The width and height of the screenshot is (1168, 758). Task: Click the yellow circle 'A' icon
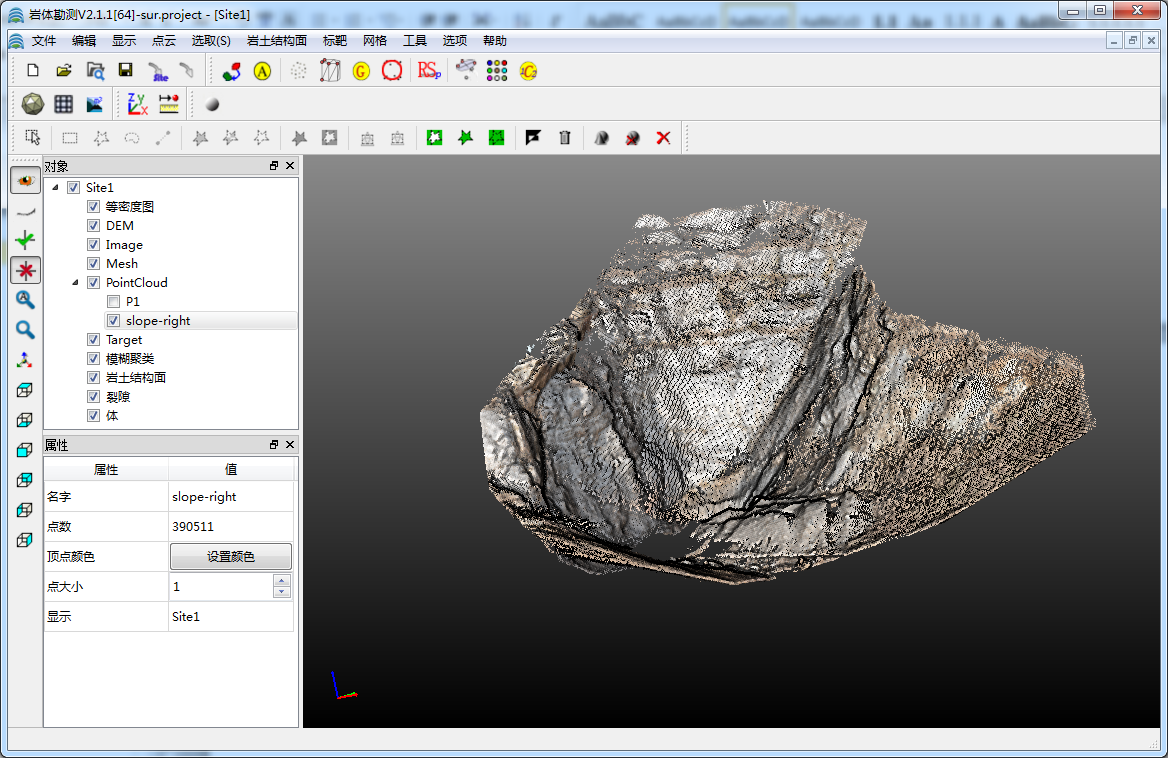click(x=262, y=71)
